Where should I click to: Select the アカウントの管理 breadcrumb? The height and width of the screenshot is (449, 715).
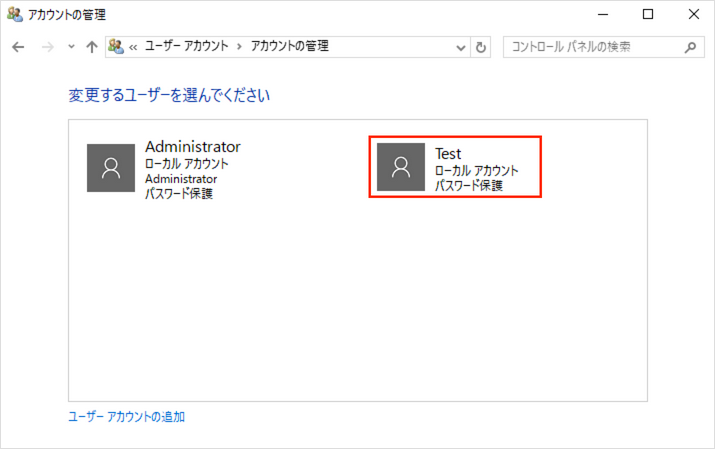(289, 47)
